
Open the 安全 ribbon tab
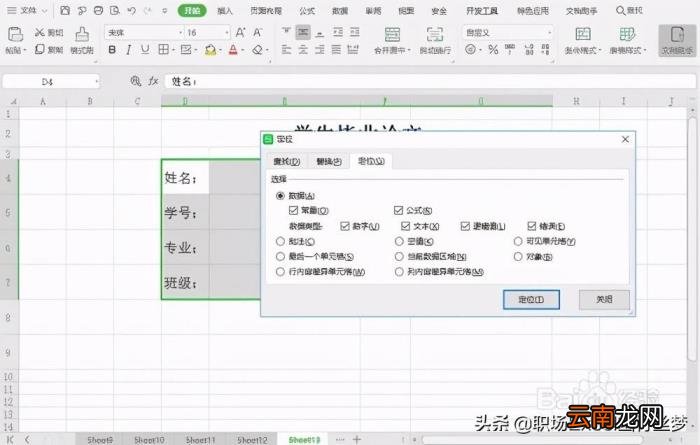pyautogui.click(x=439, y=11)
